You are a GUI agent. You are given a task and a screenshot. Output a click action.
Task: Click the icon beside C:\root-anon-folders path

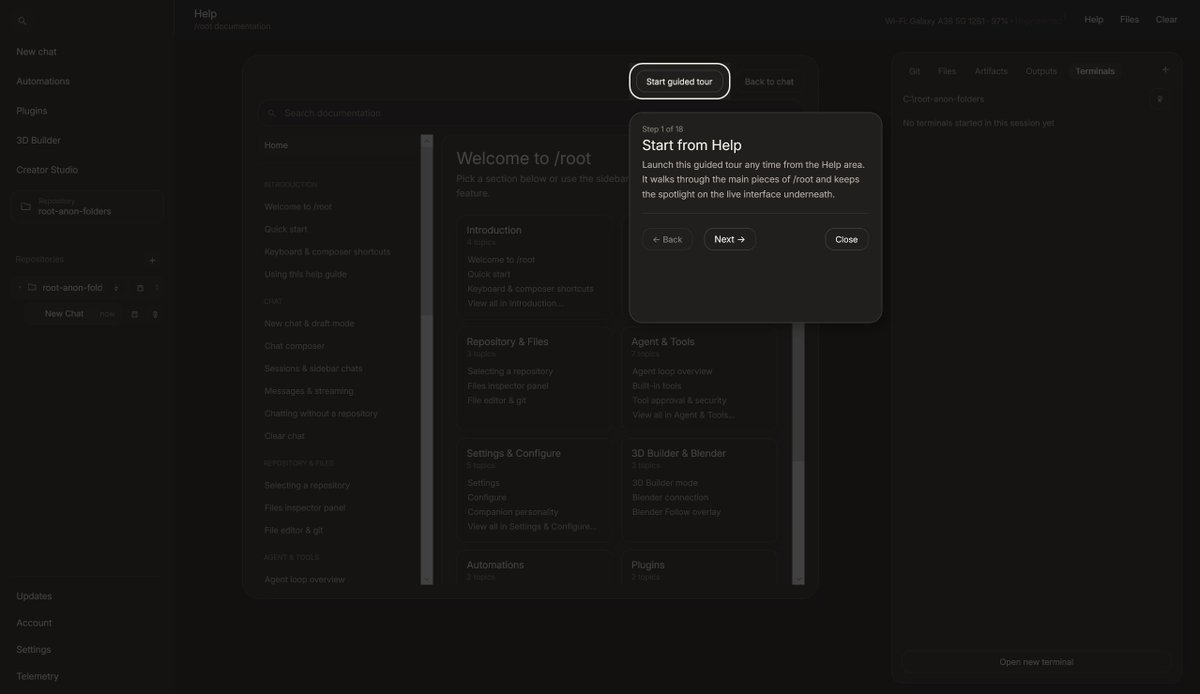pyautogui.click(x=1160, y=99)
